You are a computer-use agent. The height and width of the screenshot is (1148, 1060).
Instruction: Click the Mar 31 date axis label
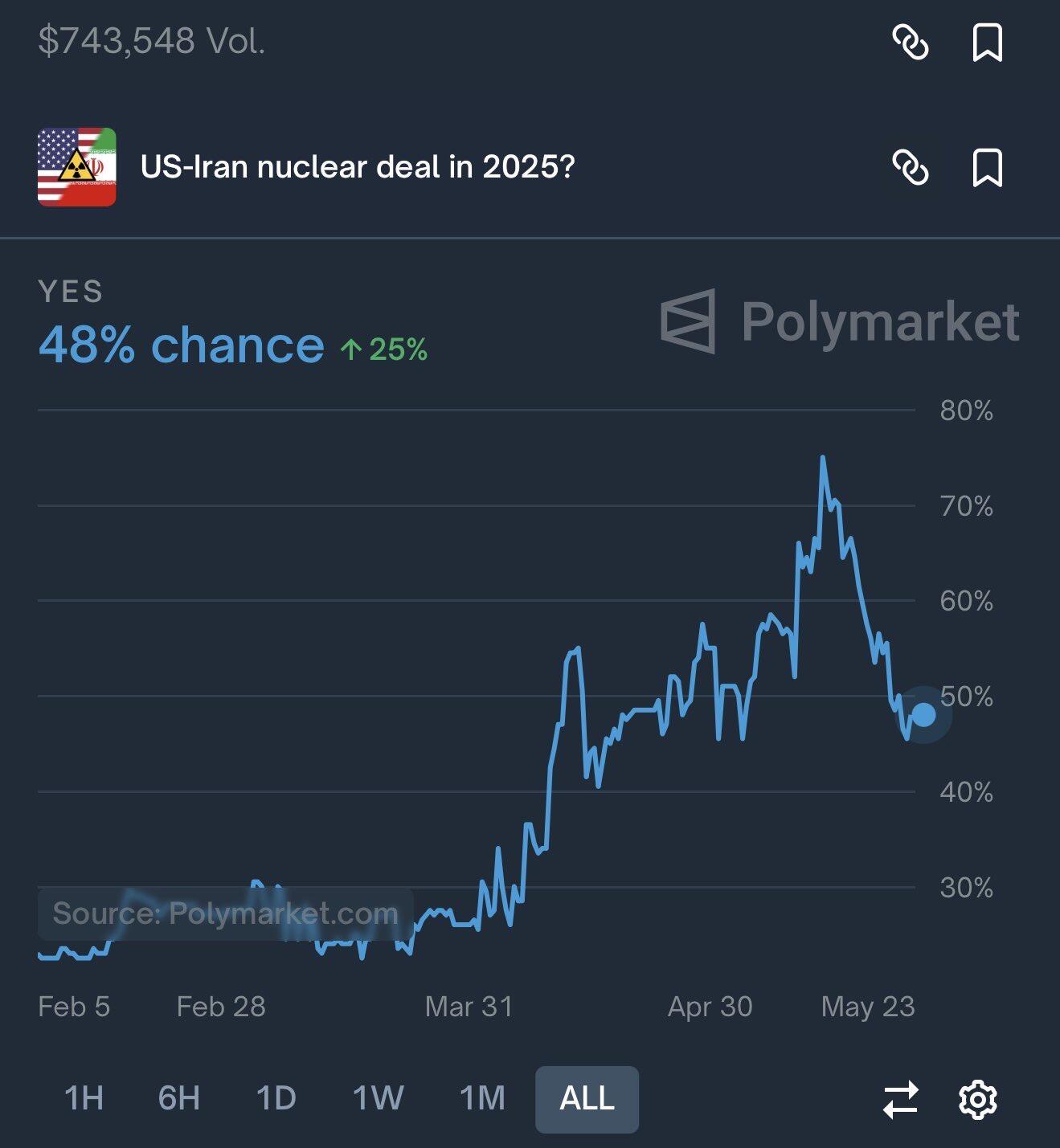click(469, 1007)
